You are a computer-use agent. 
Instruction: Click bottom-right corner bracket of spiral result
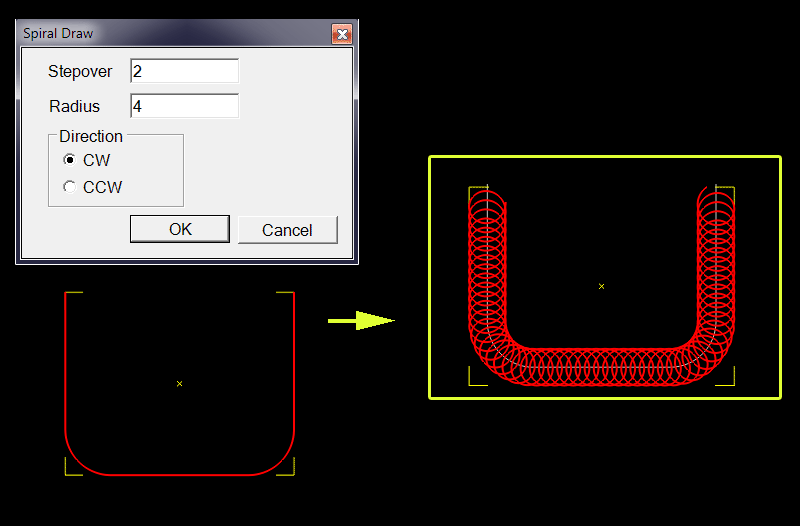[x=730, y=379]
